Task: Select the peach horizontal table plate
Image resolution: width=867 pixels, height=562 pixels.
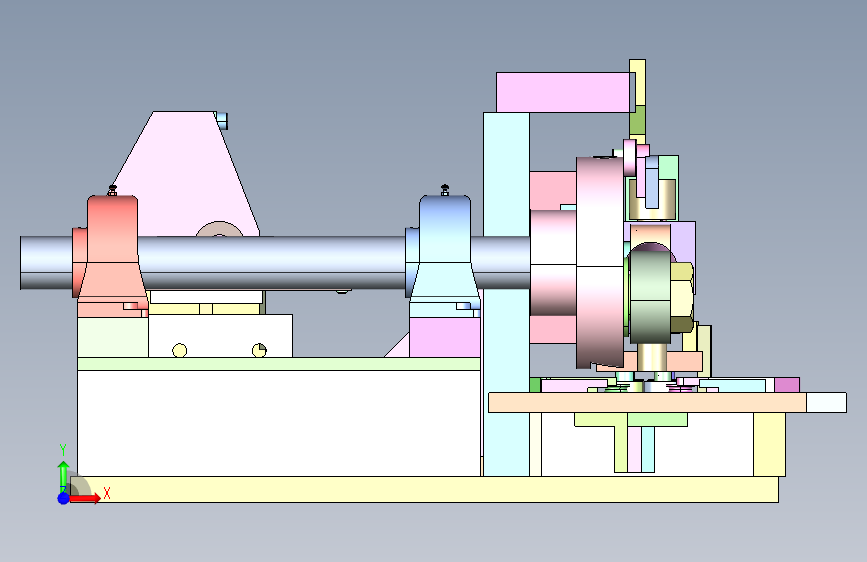Action: [x=647, y=402]
